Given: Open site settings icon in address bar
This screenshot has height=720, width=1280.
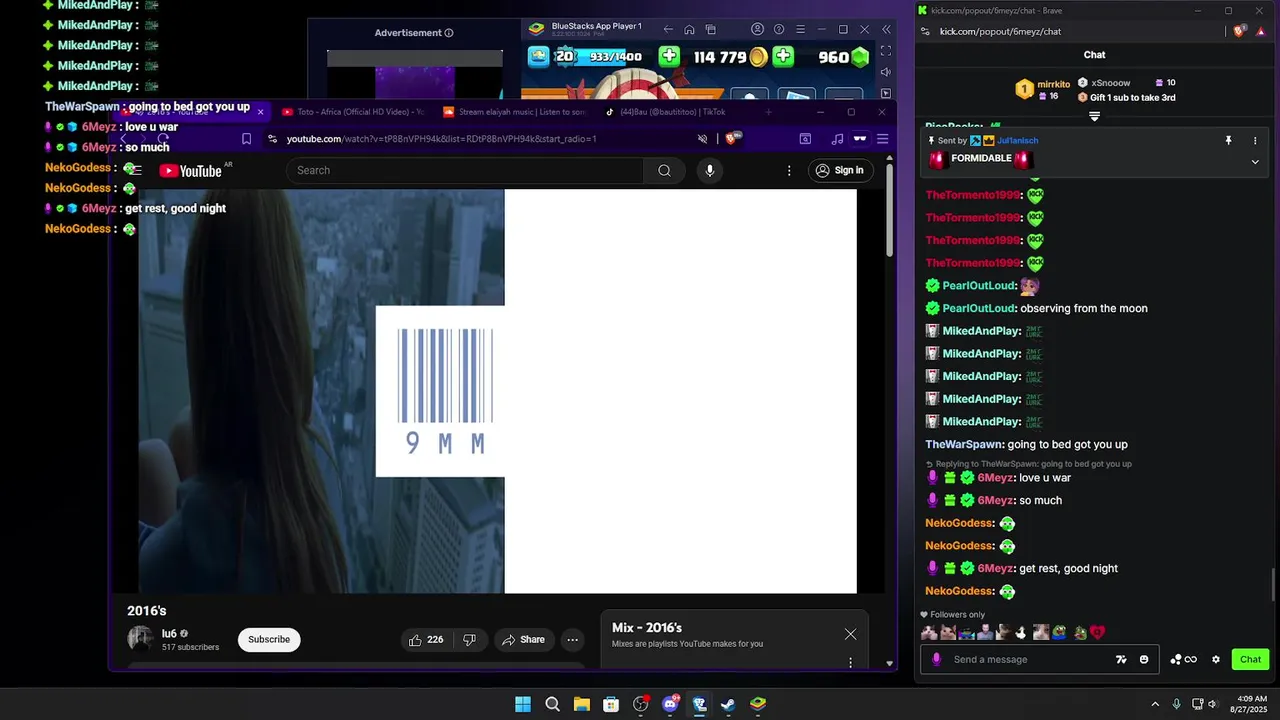Looking at the screenshot, I should (272, 139).
